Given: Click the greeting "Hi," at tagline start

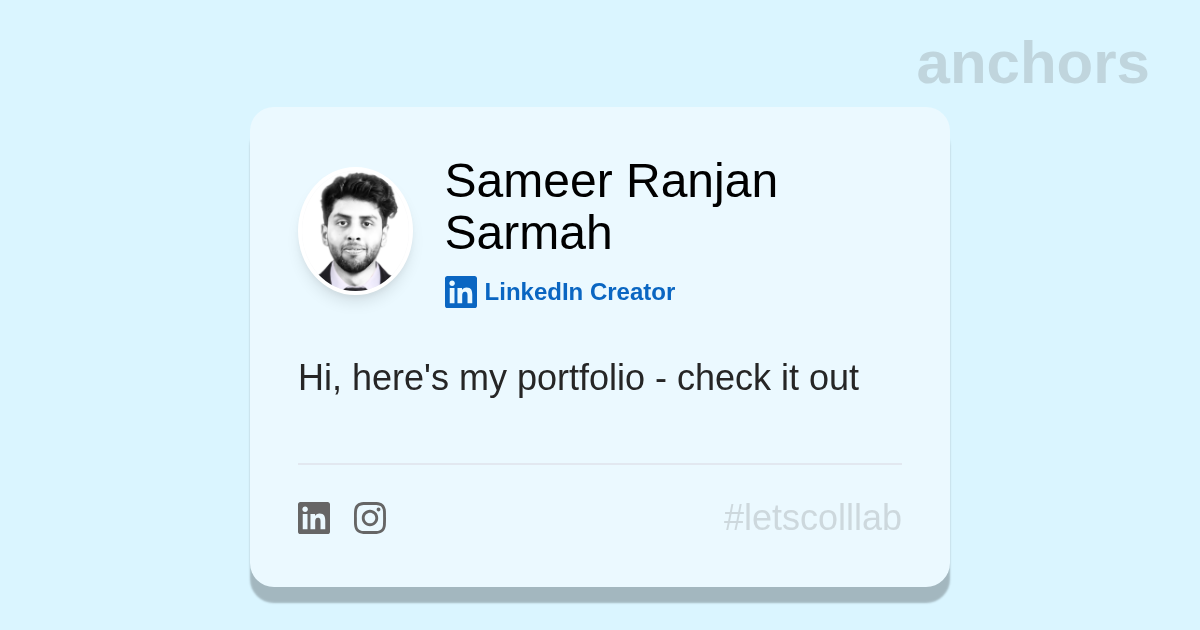Looking at the screenshot, I should (x=319, y=378).
